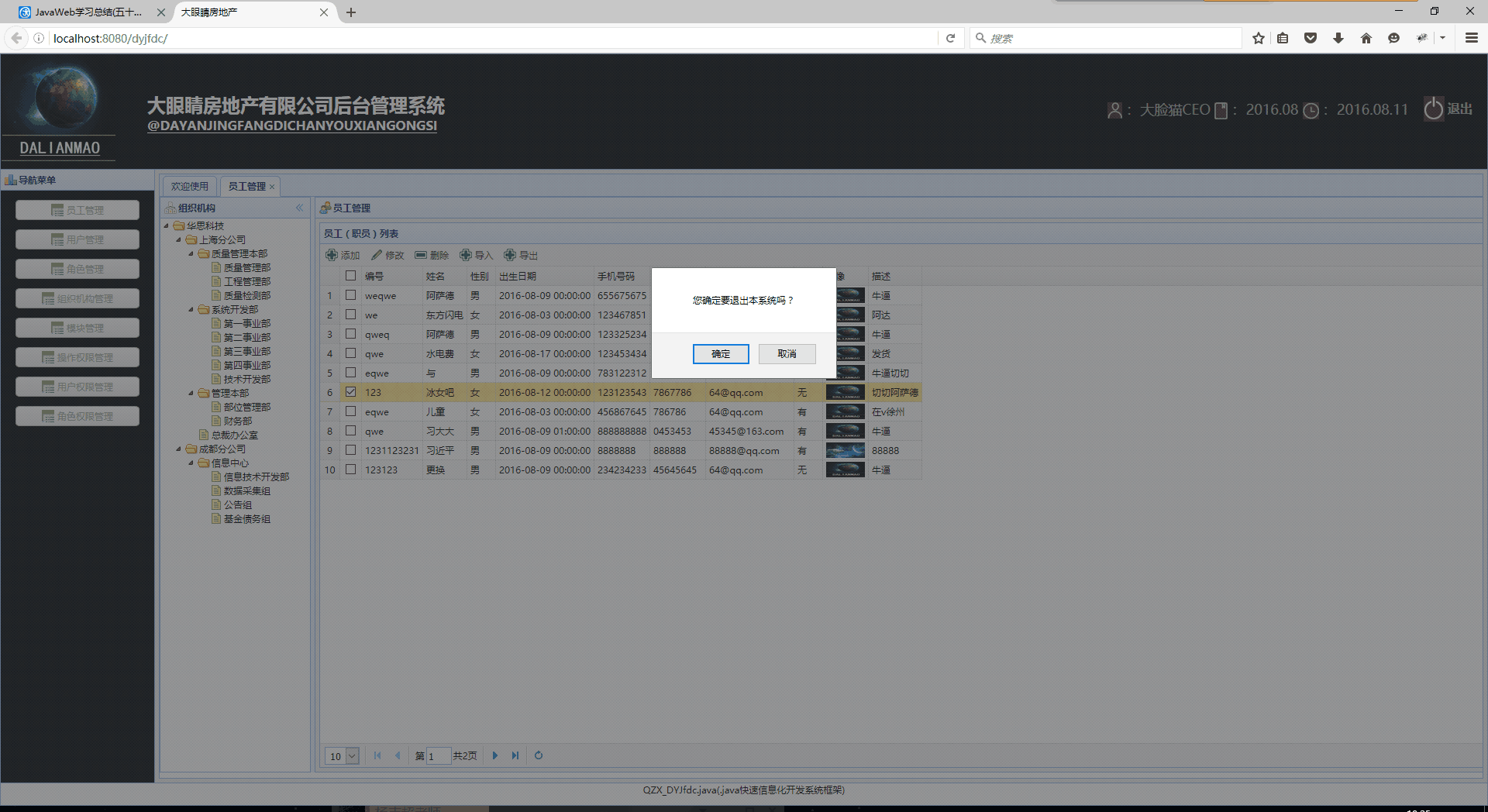Click 取消 to cancel the logout dialog
1488x812 pixels.
pos(787,354)
